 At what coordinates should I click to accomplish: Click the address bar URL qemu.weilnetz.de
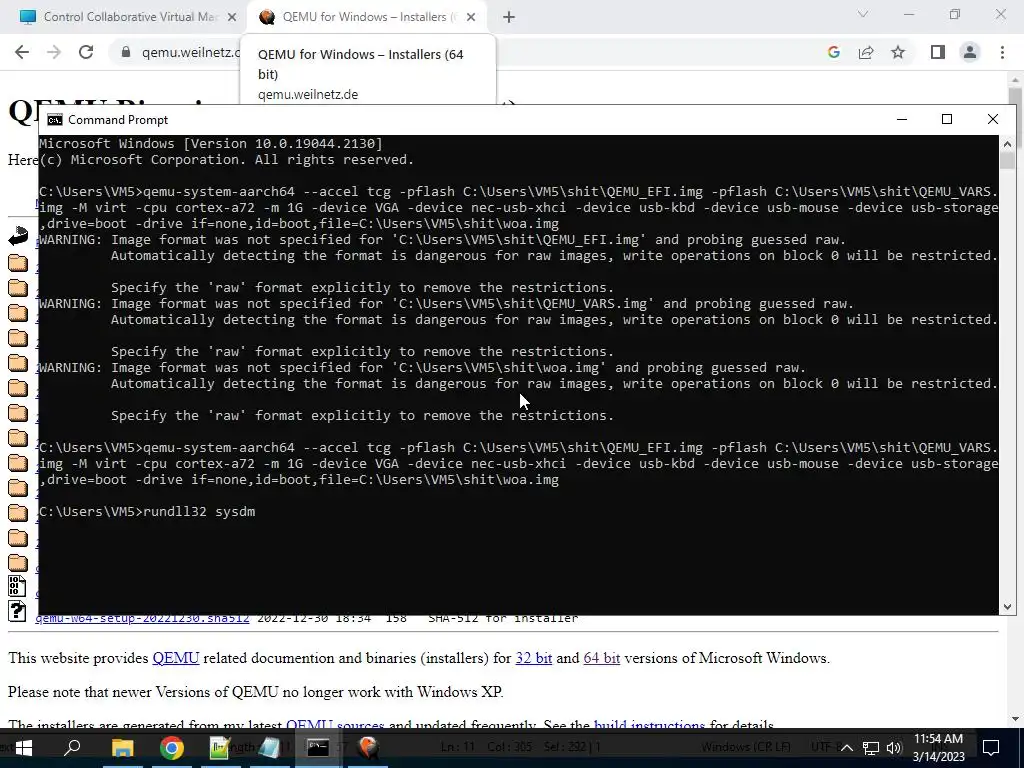tap(191, 52)
